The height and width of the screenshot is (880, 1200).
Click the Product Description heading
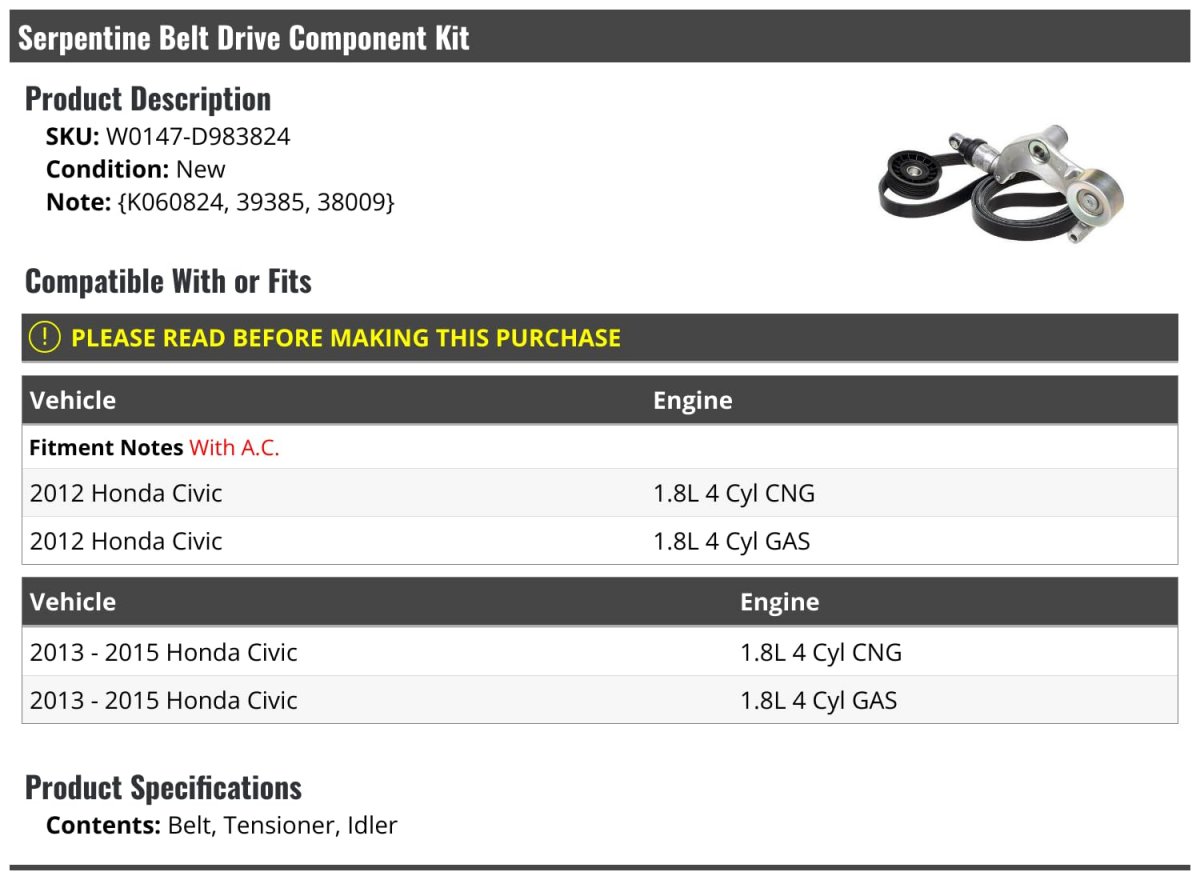pos(148,99)
